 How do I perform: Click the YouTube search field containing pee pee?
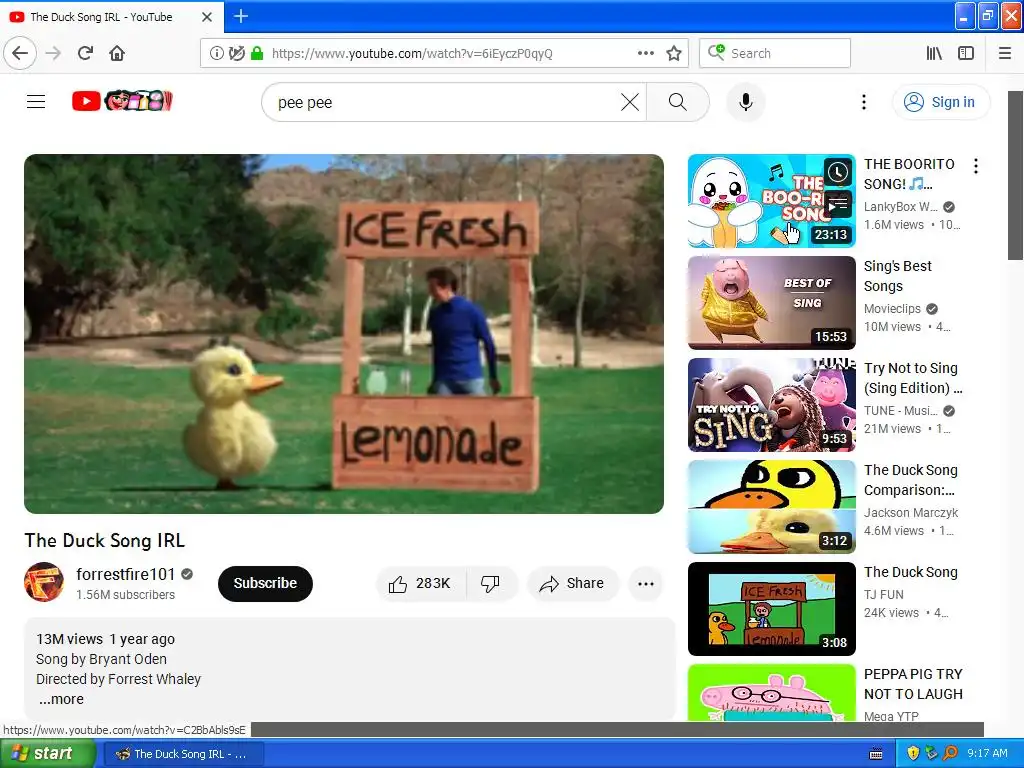[444, 103]
